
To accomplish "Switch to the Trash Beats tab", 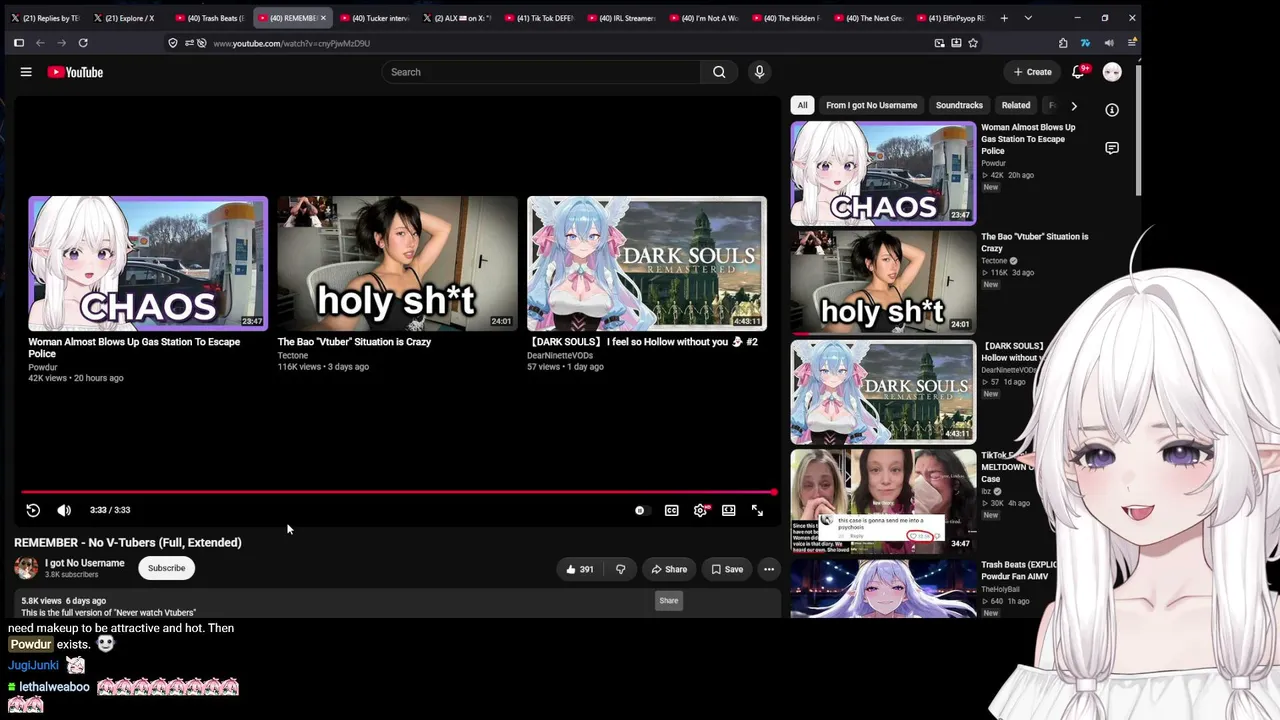I will 209,18.
